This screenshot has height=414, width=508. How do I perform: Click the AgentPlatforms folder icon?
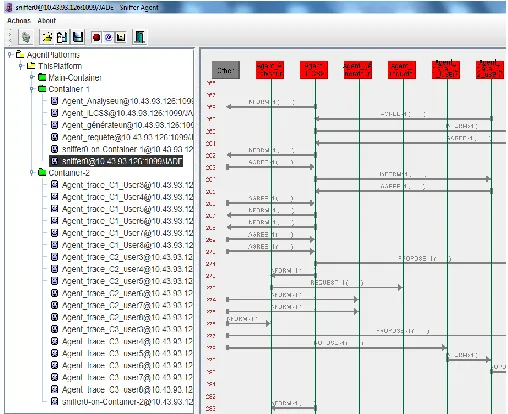[20, 54]
